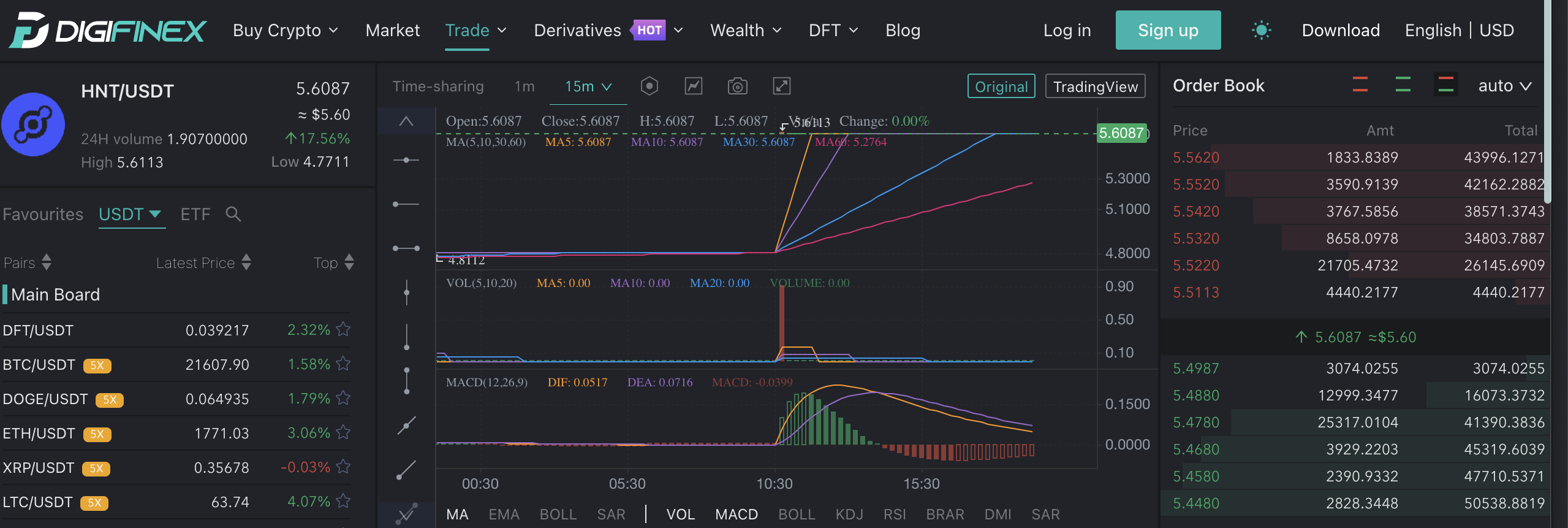Switch to the ETF tab
The image size is (1568, 528).
tap(195, 214)
